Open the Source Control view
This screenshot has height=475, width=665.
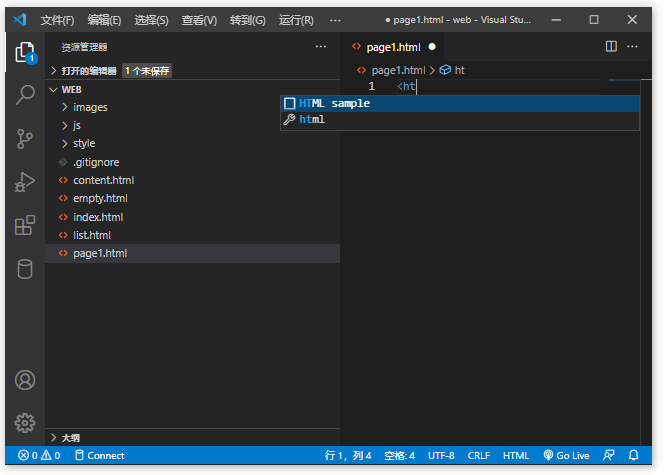coord(25,139)
